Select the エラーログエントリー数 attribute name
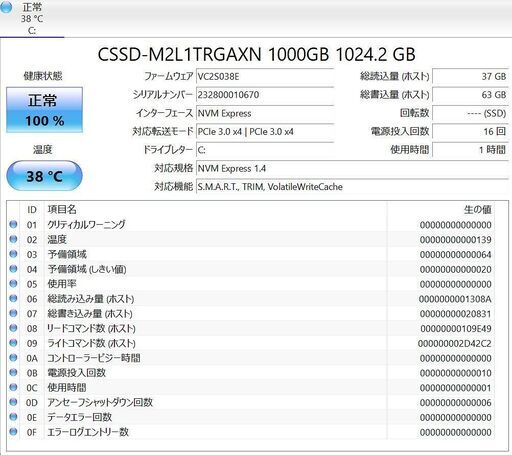Viewport: 512px width, 455px height. click(x=88, y=432)
